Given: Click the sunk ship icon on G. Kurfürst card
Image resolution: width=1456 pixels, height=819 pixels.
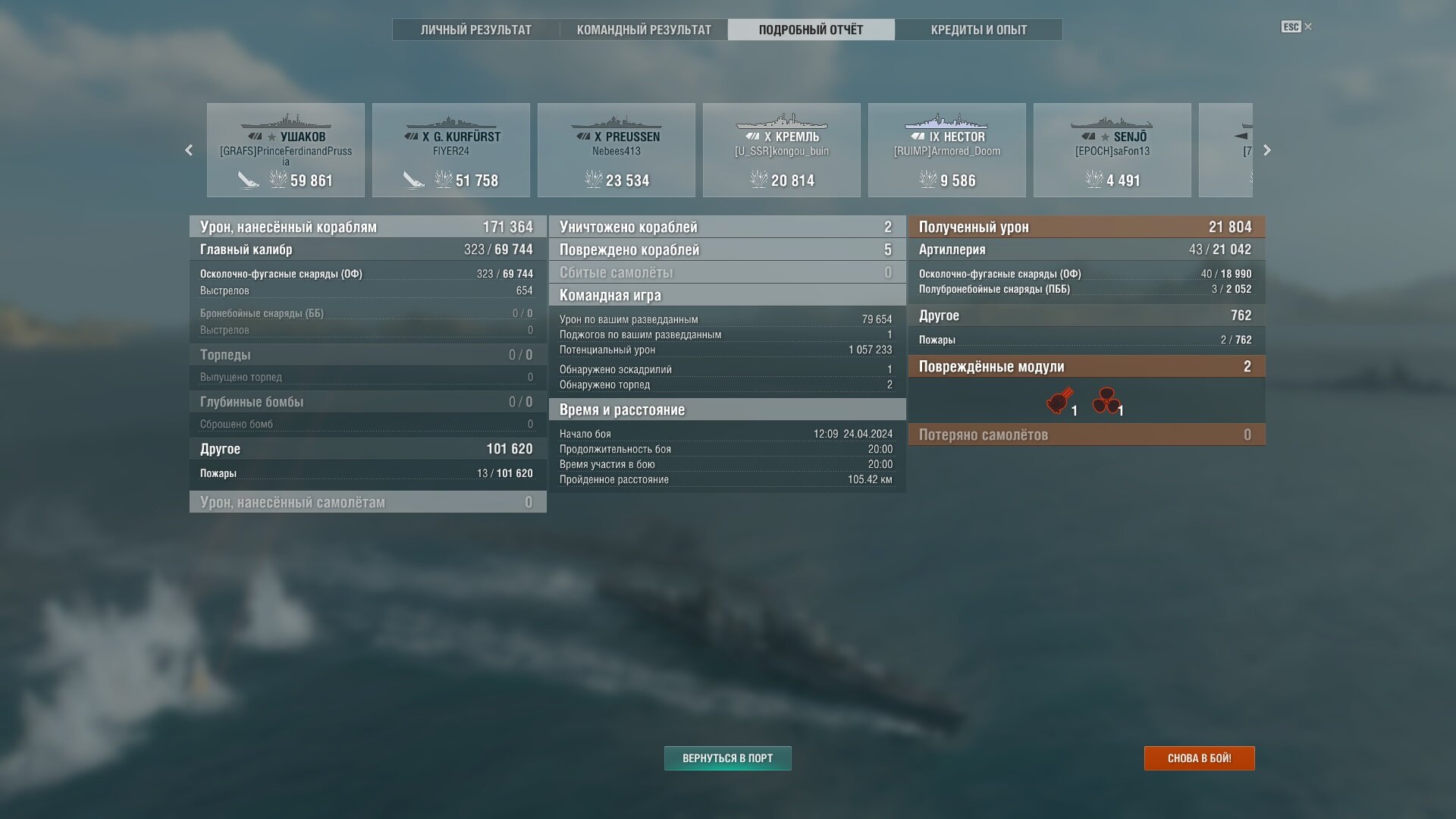Looking at the screenshot, I should pos(413,180).
